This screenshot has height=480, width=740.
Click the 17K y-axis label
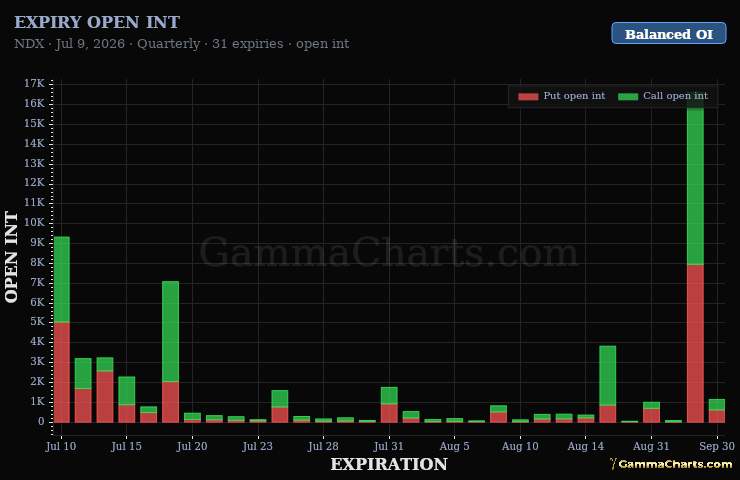(34, 84)
